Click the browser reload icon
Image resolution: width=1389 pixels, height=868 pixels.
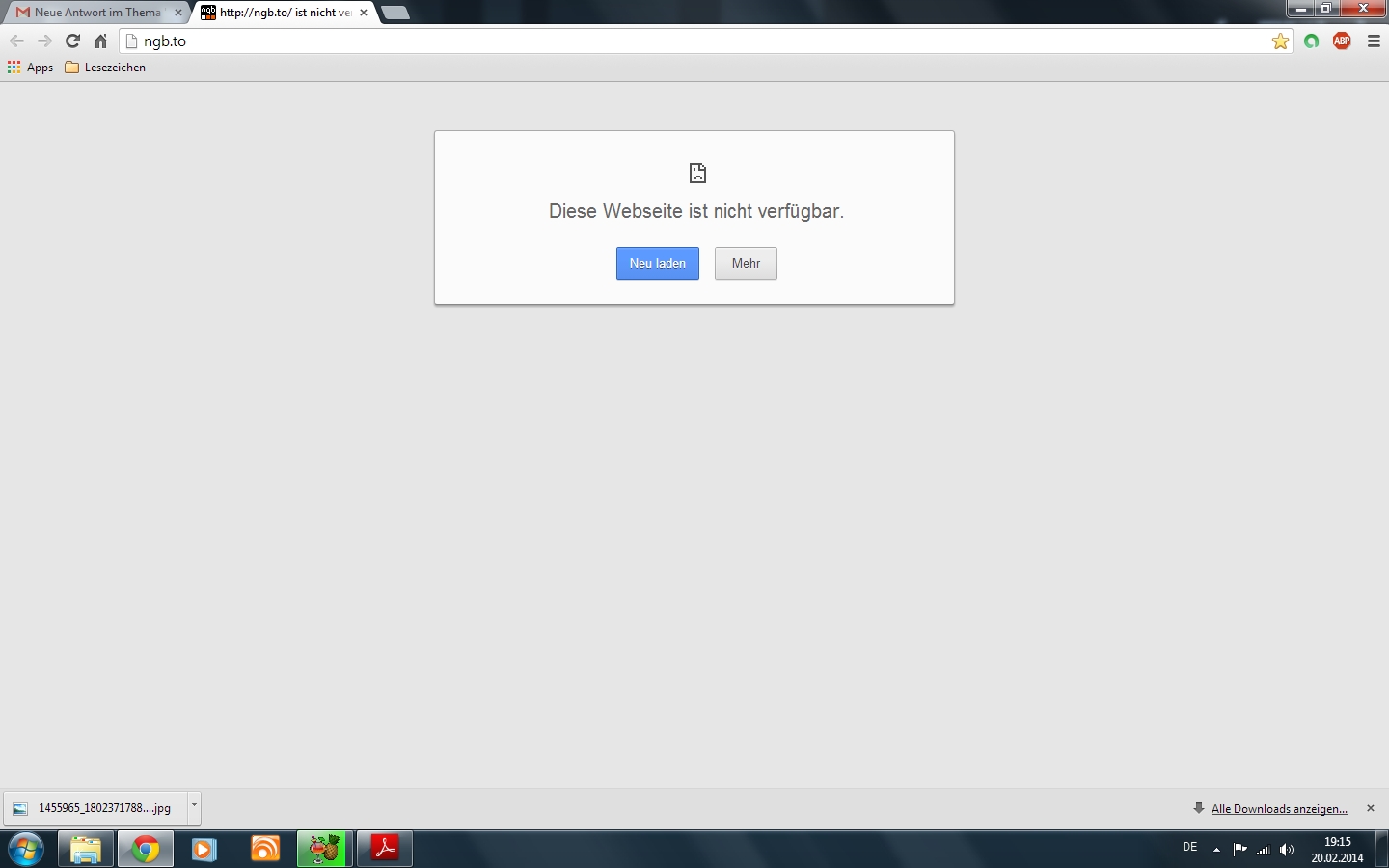pos(72,41)
